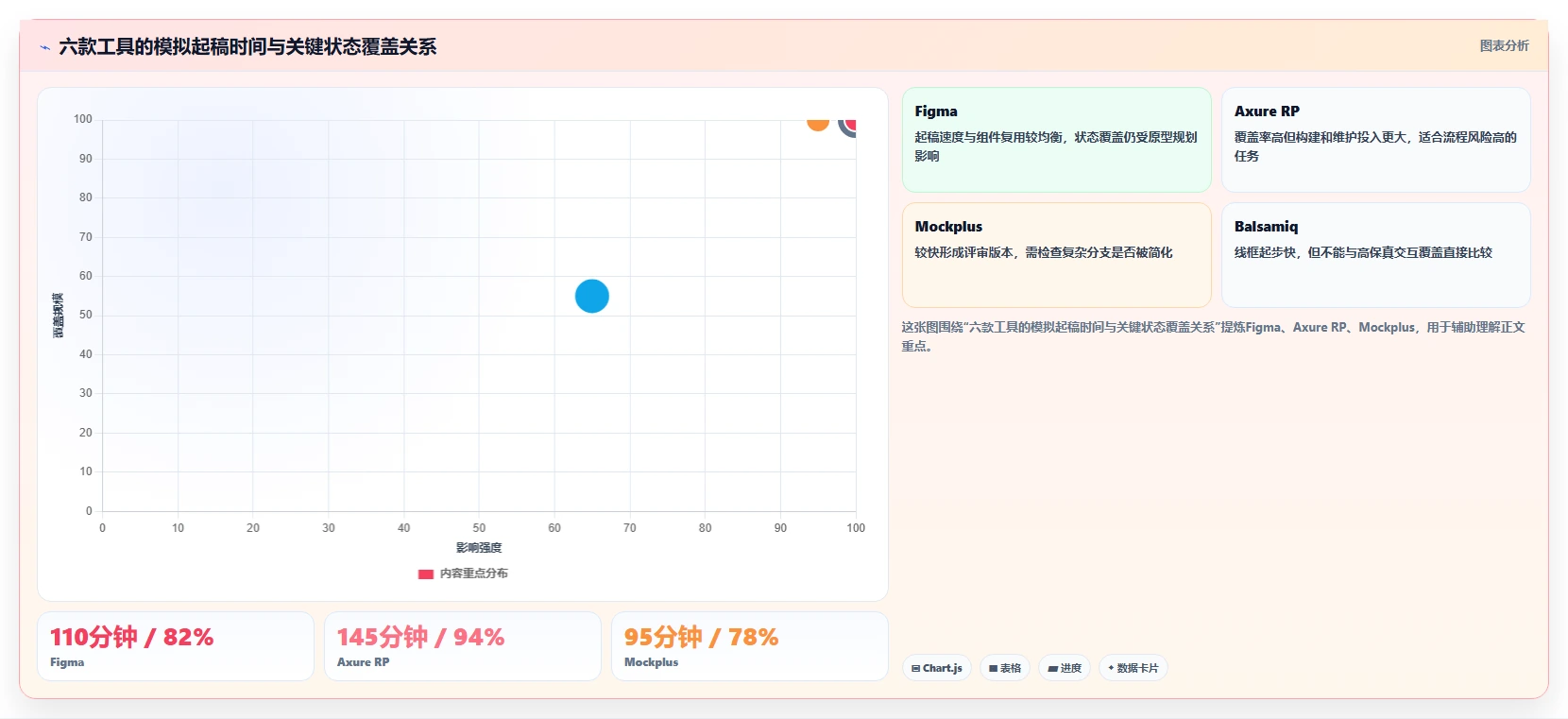Click the 进度 tag chip
Viewport: 1568px width, 719px height.
coord(1065,668)
